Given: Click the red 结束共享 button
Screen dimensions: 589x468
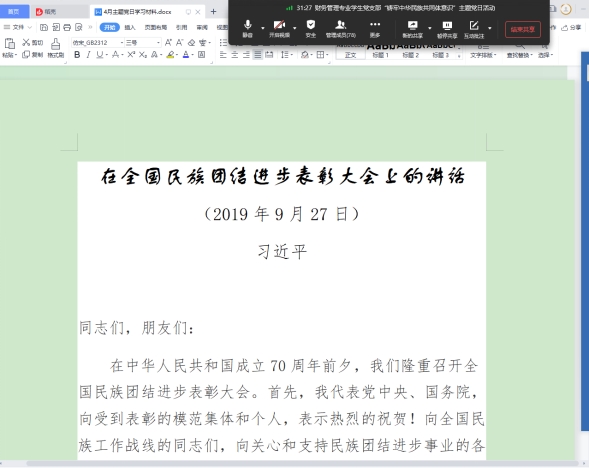Looking at the screenshot, I should pos(523,29).
